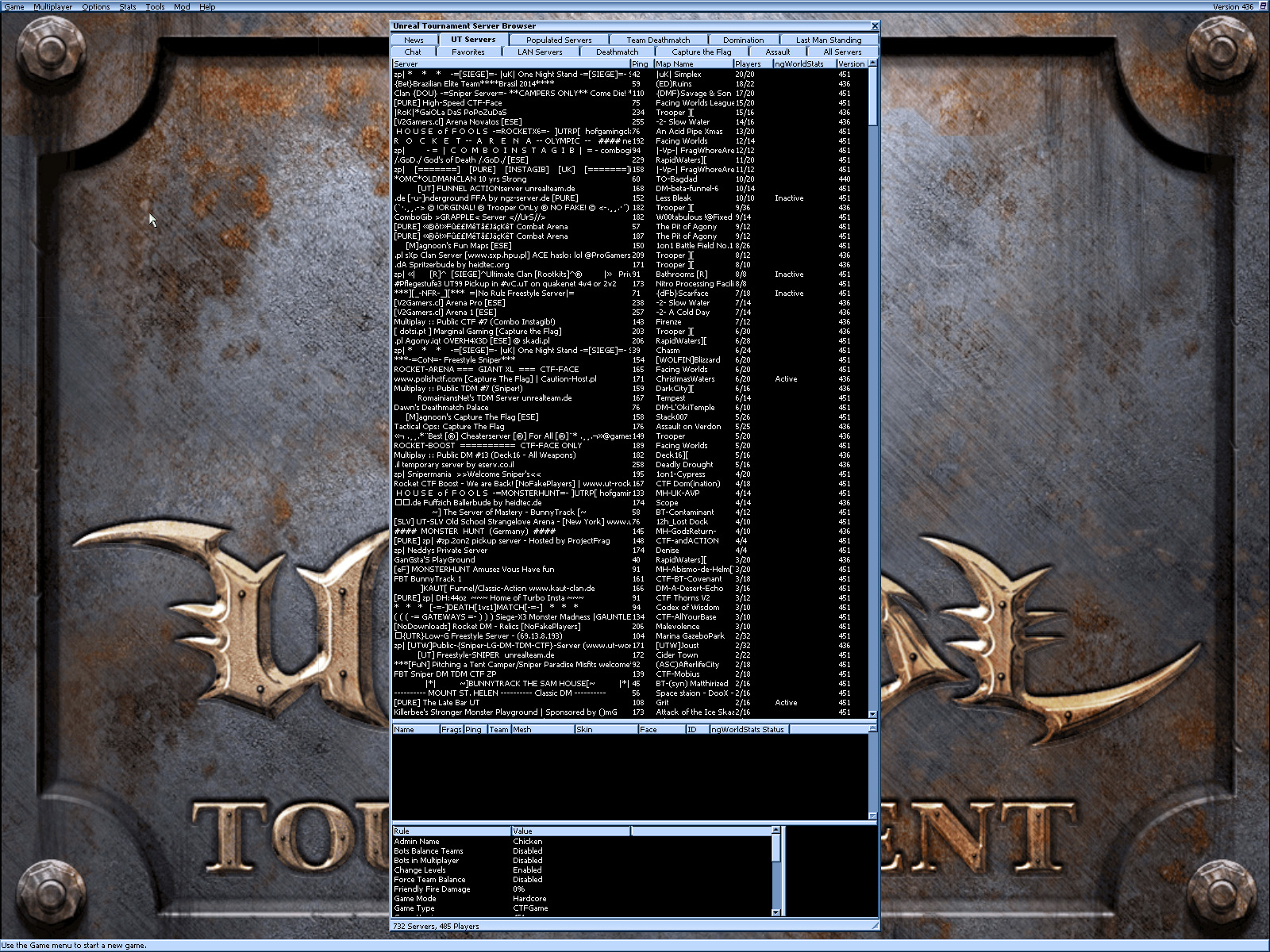Select Game Mode Hardcore rule row

coord(582,898)
